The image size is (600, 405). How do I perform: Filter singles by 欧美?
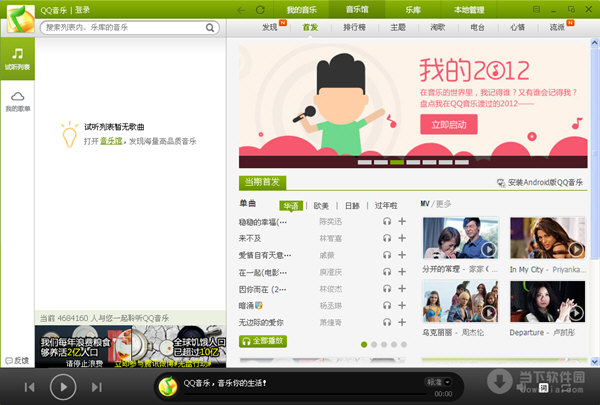(x=321, y=206)
